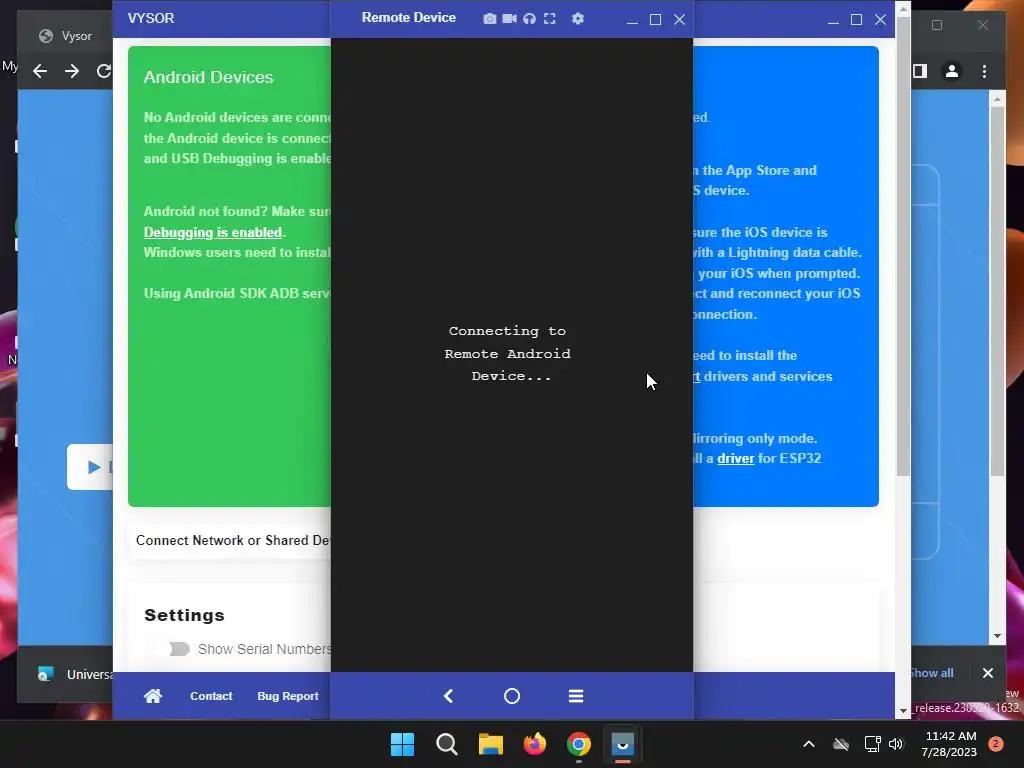The image size is (1024, 768).
Task: Click Connect Network or Shared Device button
Action: 232,541
